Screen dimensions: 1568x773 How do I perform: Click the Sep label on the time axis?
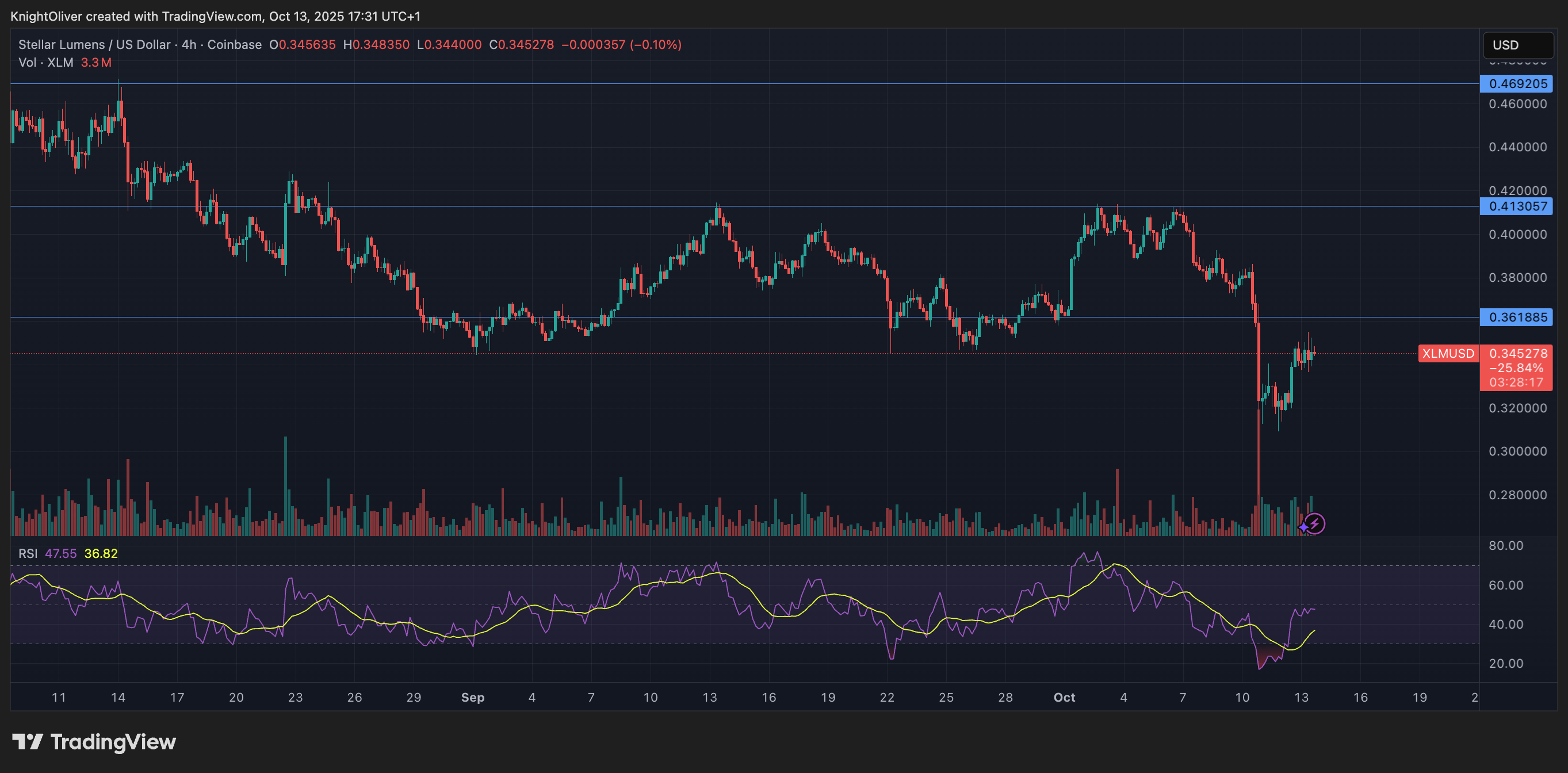click(x=473, y=698)
